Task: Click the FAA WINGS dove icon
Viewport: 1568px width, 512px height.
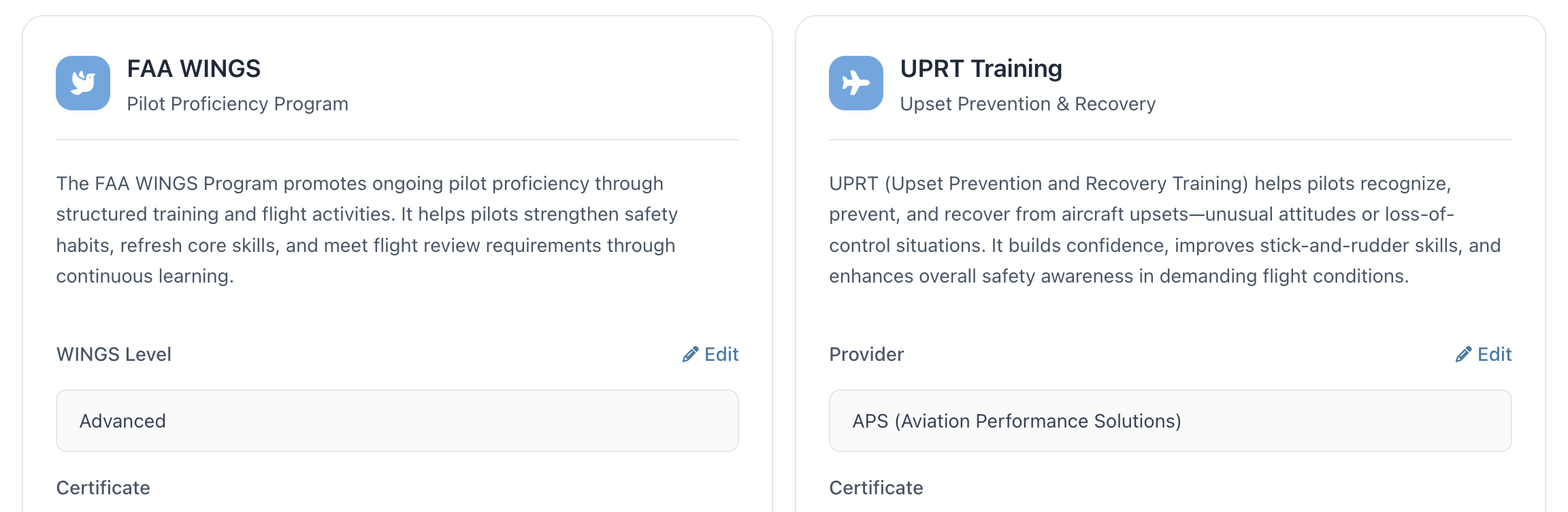Action: pos(83,83)
